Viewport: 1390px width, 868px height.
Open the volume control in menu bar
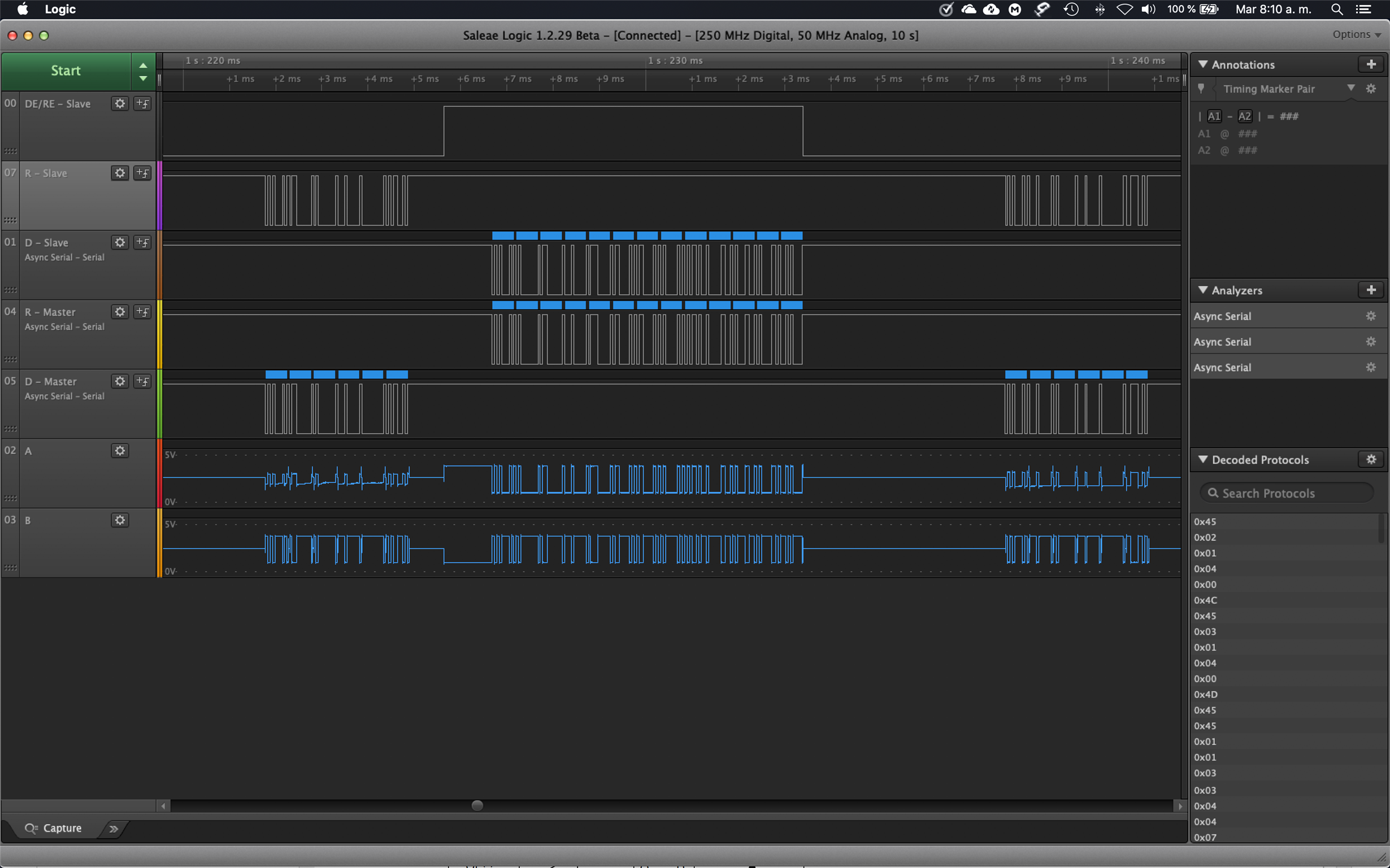[1148, 9]
